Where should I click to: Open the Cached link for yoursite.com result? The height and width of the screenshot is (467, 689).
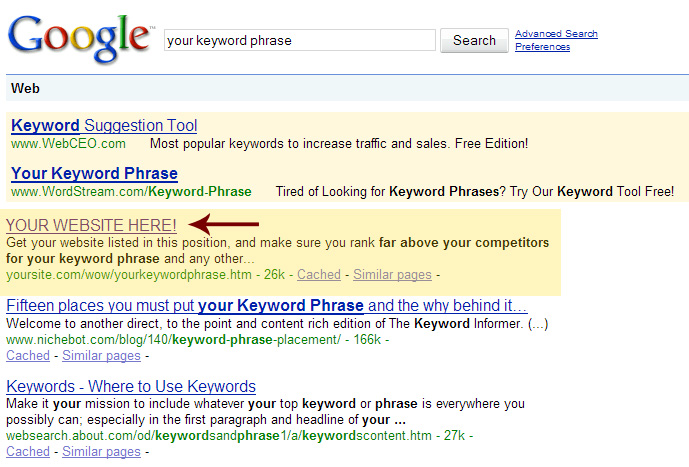[319, 274]
